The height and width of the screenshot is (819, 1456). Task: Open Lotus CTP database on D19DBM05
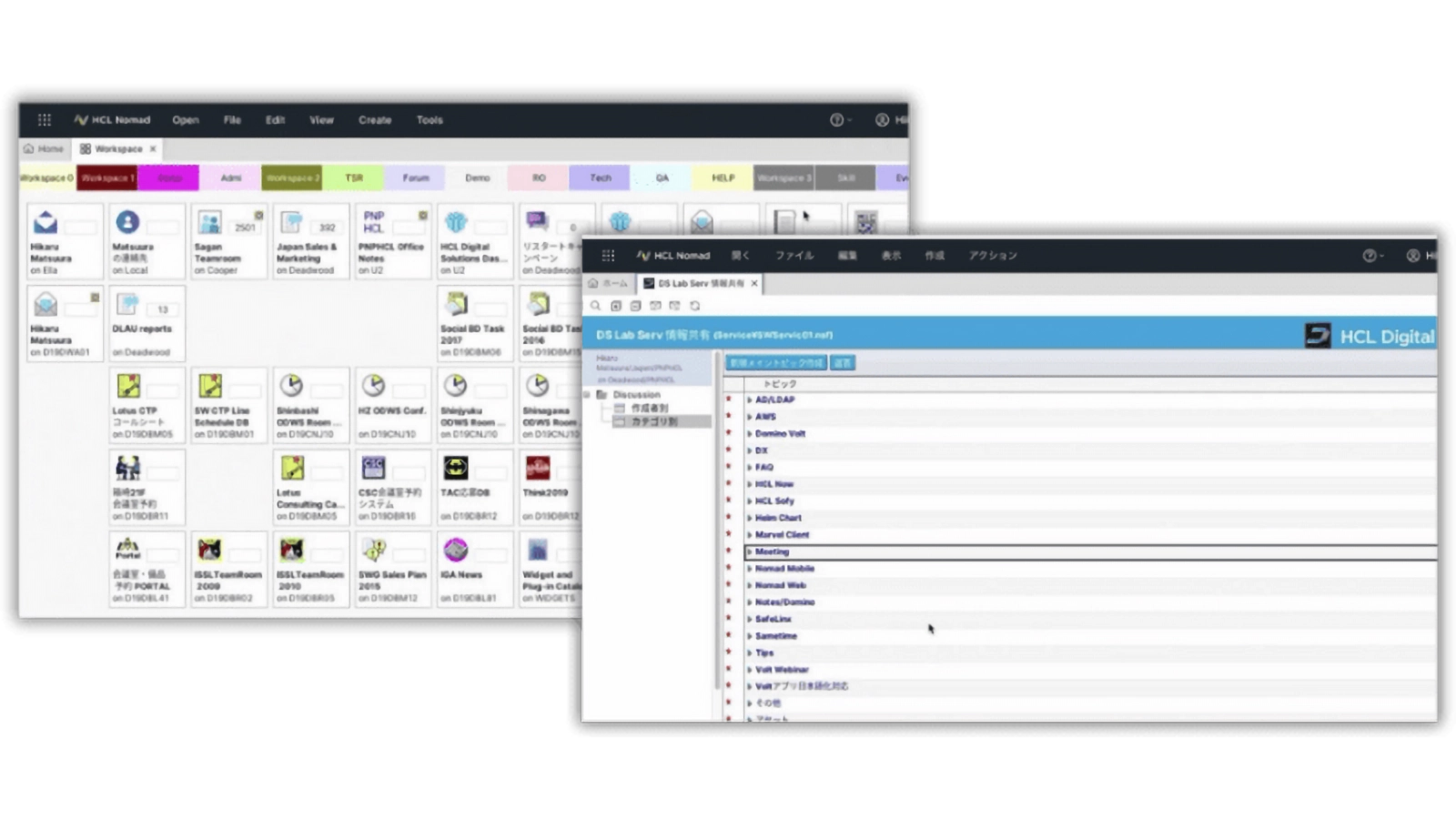coord(146,406)
